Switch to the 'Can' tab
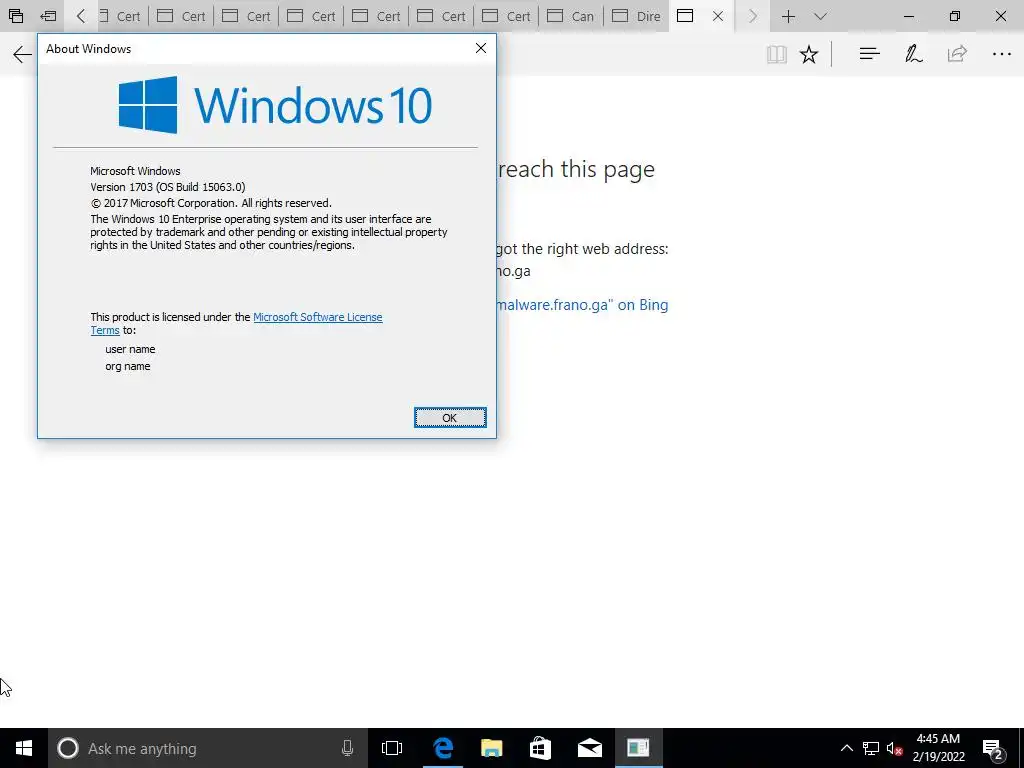This screenshot has height=768, width=1024. point(571,16)
